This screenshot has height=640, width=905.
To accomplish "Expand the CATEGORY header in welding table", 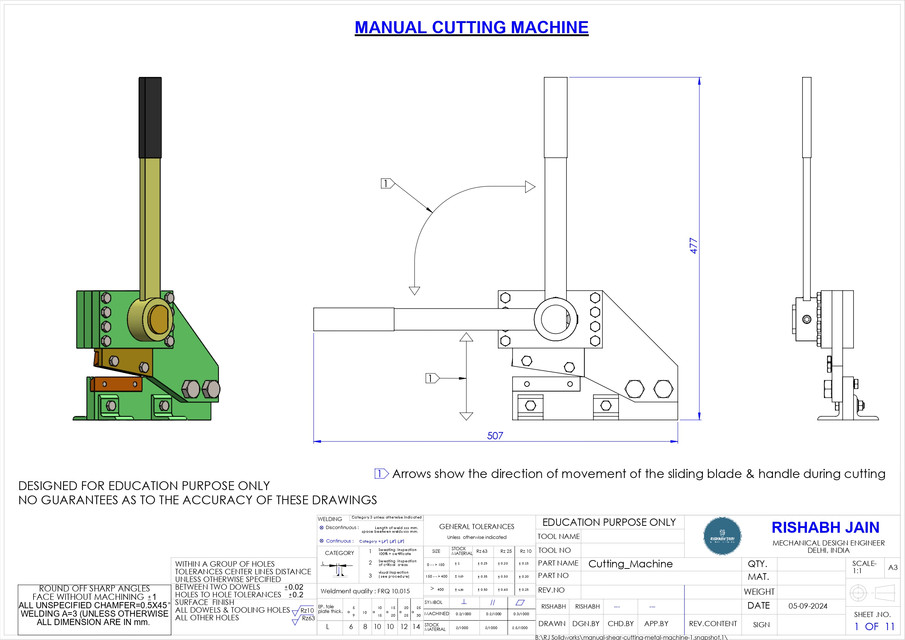I will pos(339,553).
